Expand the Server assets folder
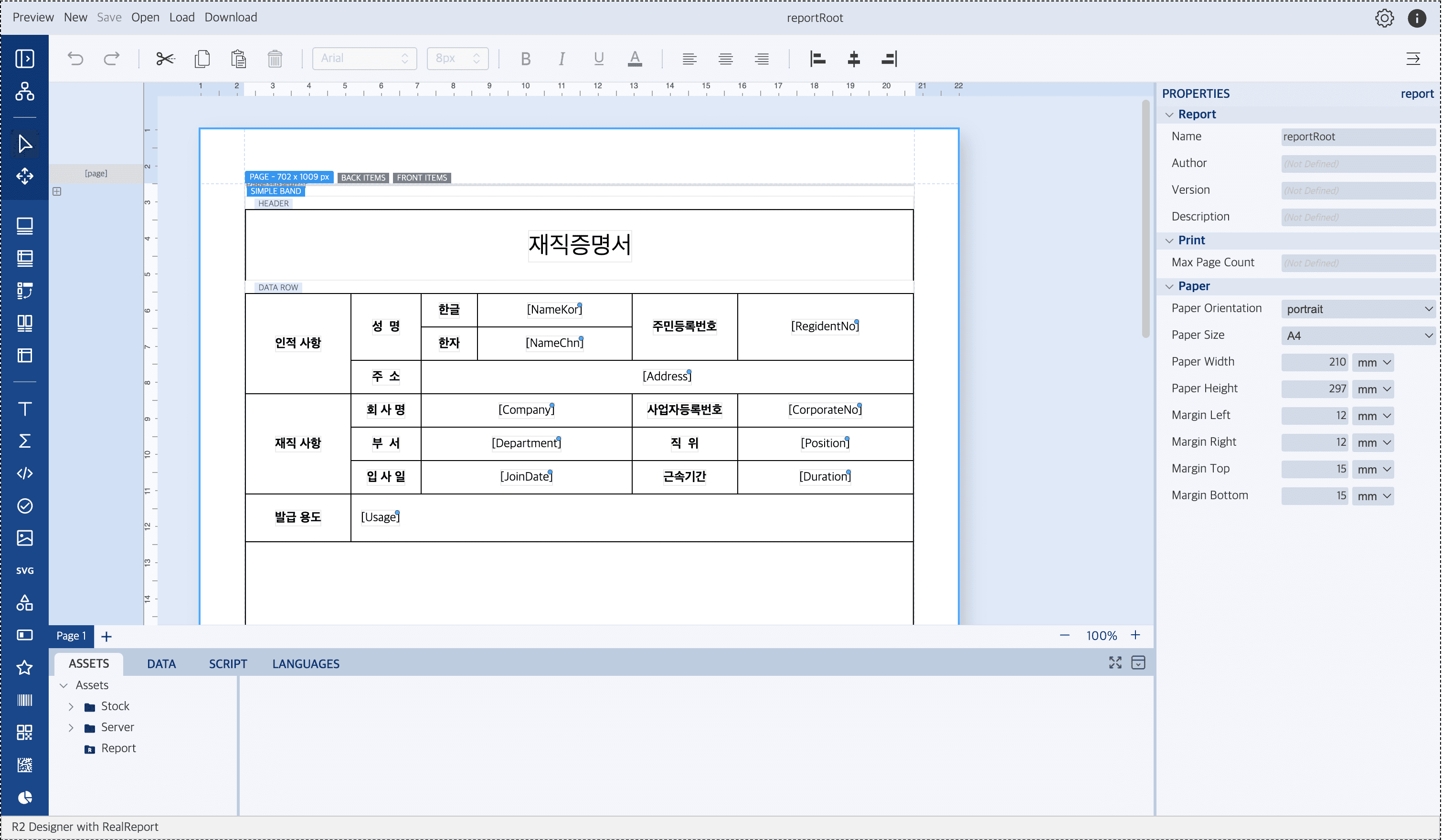The width and height of the screenshot is (1442, 840). tap(71, 728)
